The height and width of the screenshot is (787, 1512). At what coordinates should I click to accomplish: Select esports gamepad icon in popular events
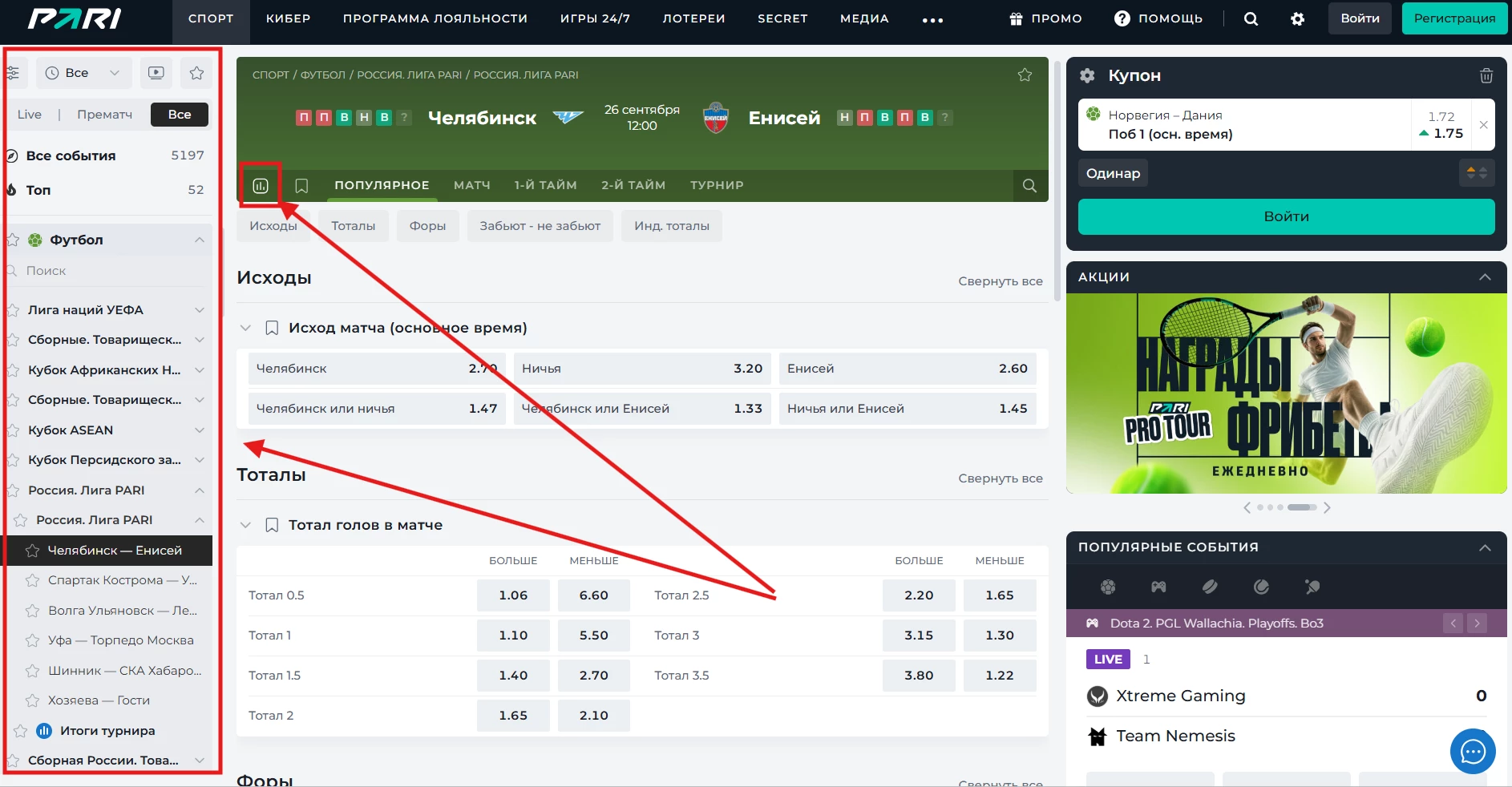(x=1158, y=587)
